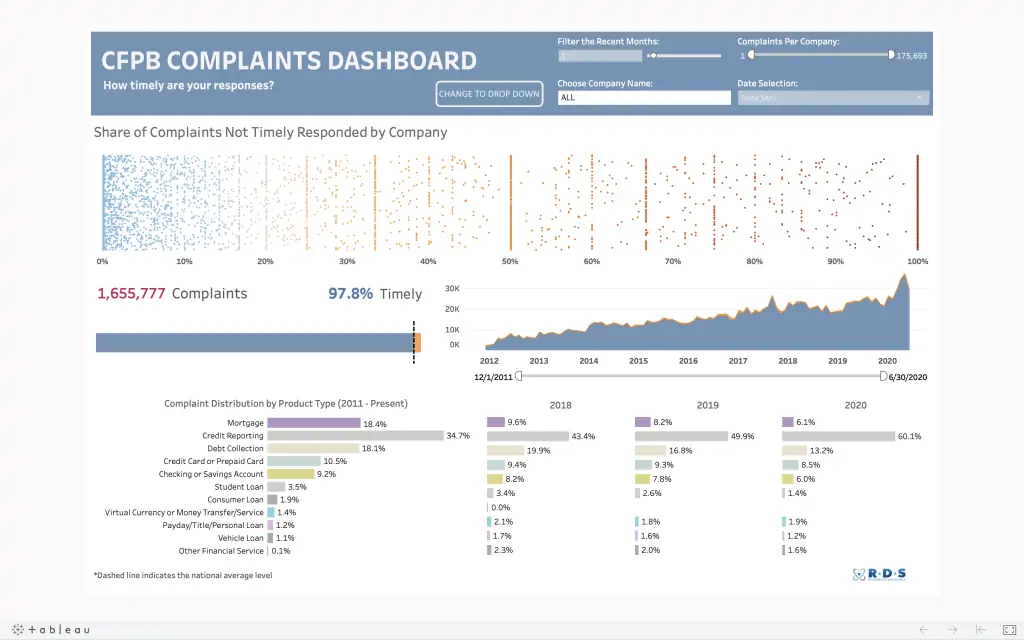Image resolution: width=1024 pixels, height=640 pixels.
Task: Click the blue timely complaints progress bar
Action: (255, 343)
